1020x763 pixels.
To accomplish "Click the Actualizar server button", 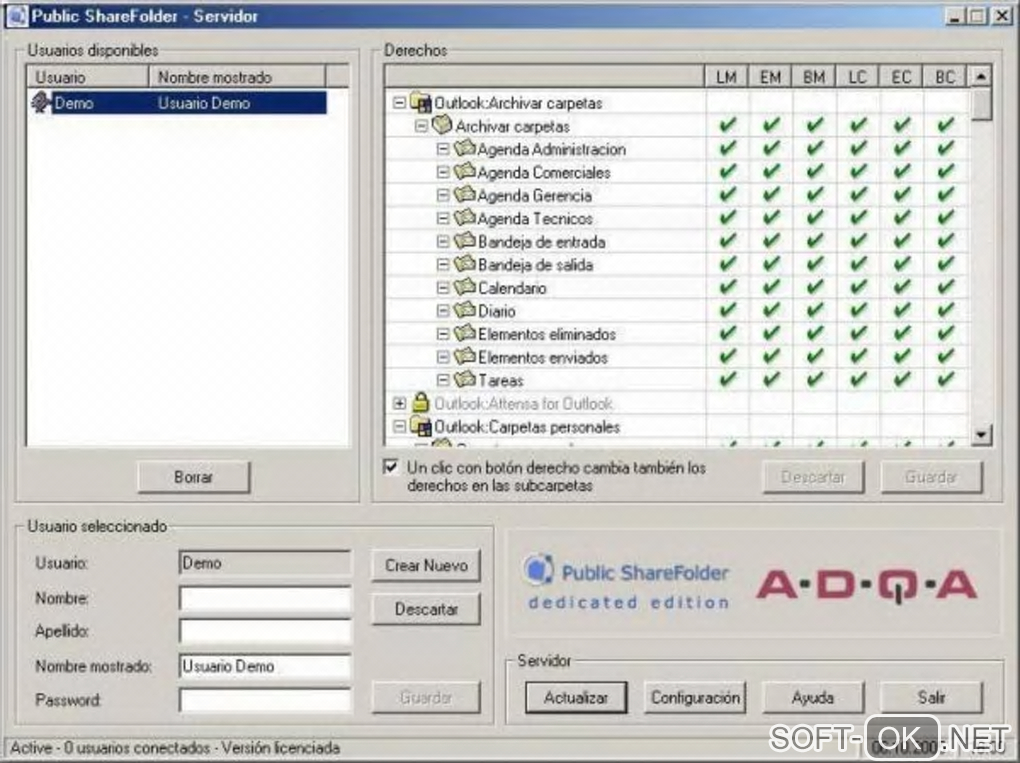I will (x=576, y=697).
